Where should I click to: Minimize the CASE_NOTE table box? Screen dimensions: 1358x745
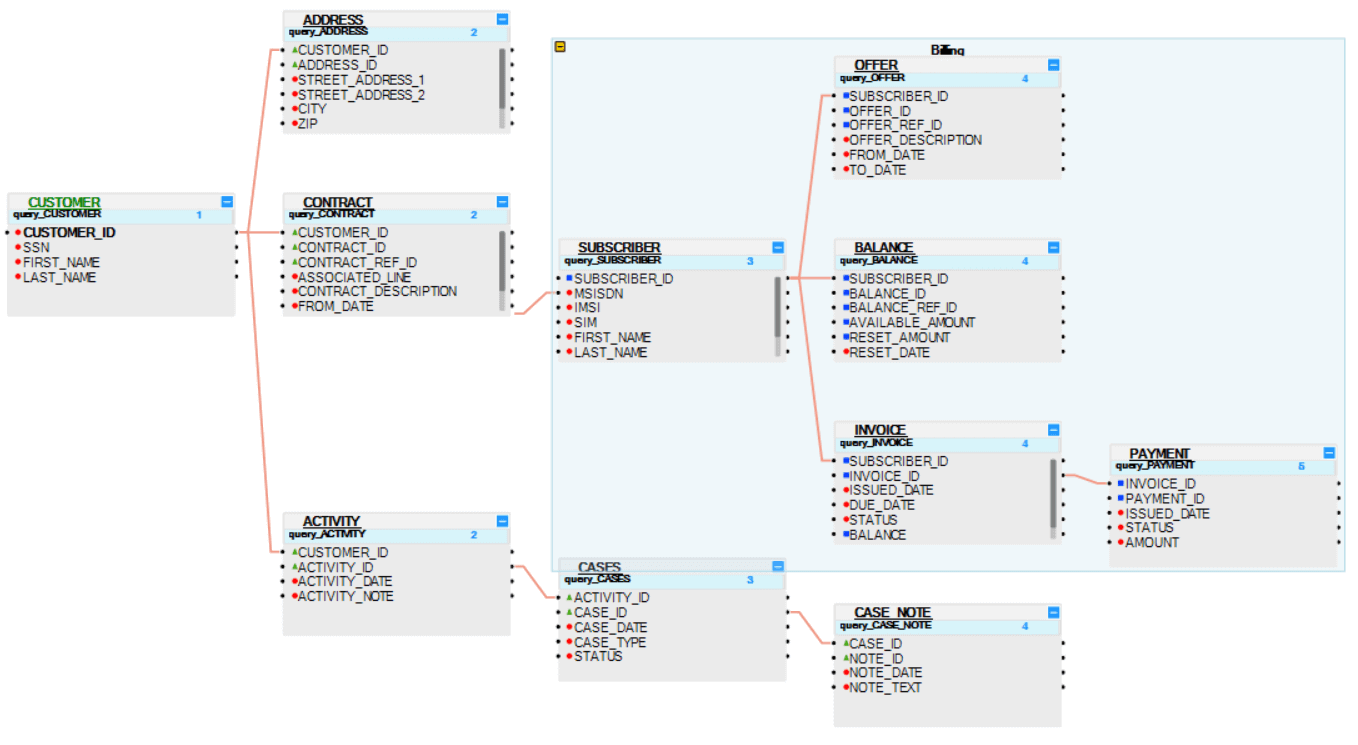[1053, 612]
